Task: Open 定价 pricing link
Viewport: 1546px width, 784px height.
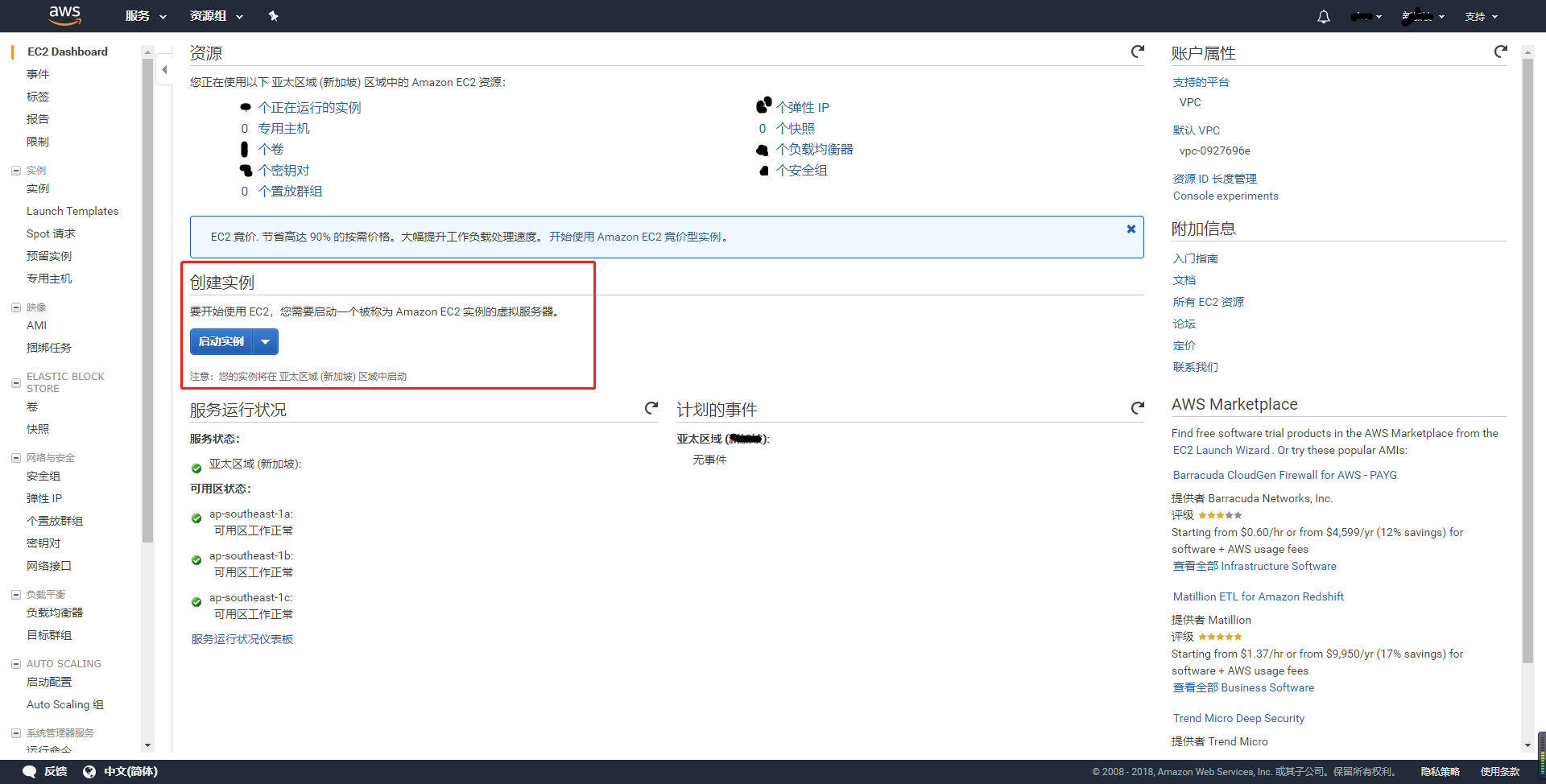Action: (1184, 345)
